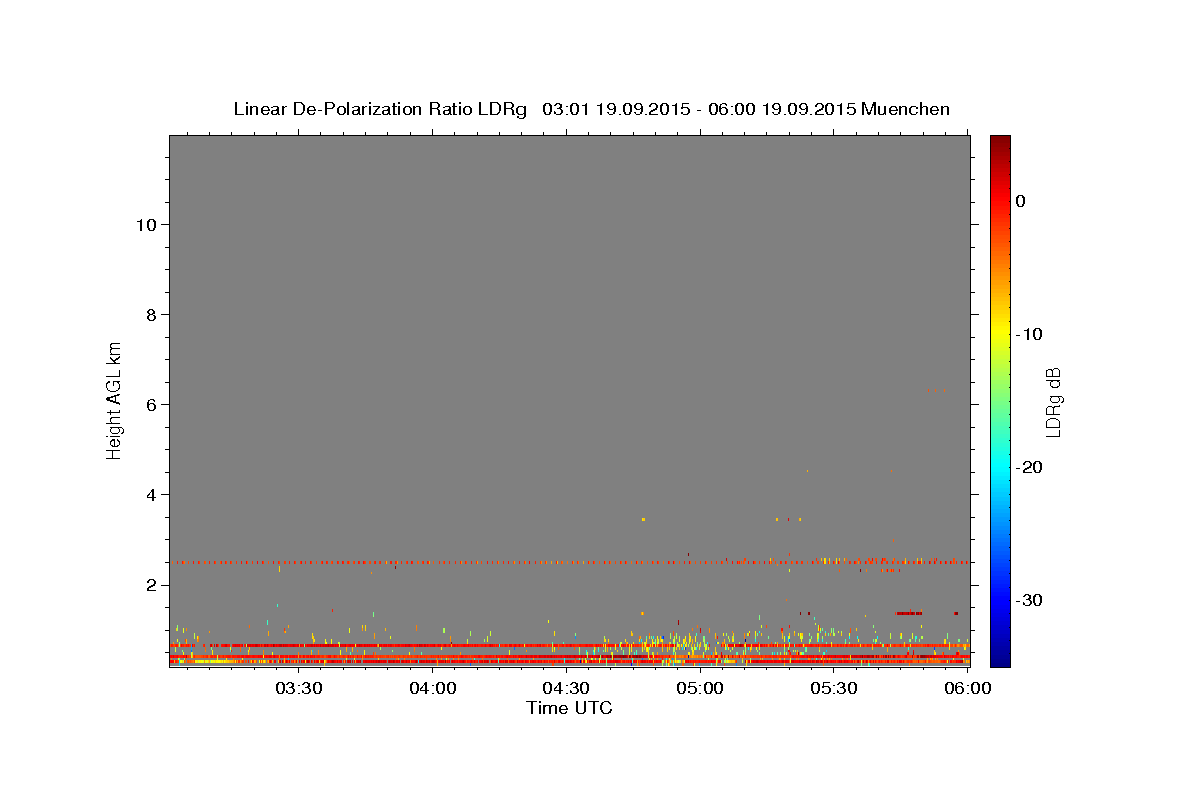This screenshot has width=1200, height=800.
Task: Click the colorbar value -10
Action: pyautogui.click(x=1029, y=334)
